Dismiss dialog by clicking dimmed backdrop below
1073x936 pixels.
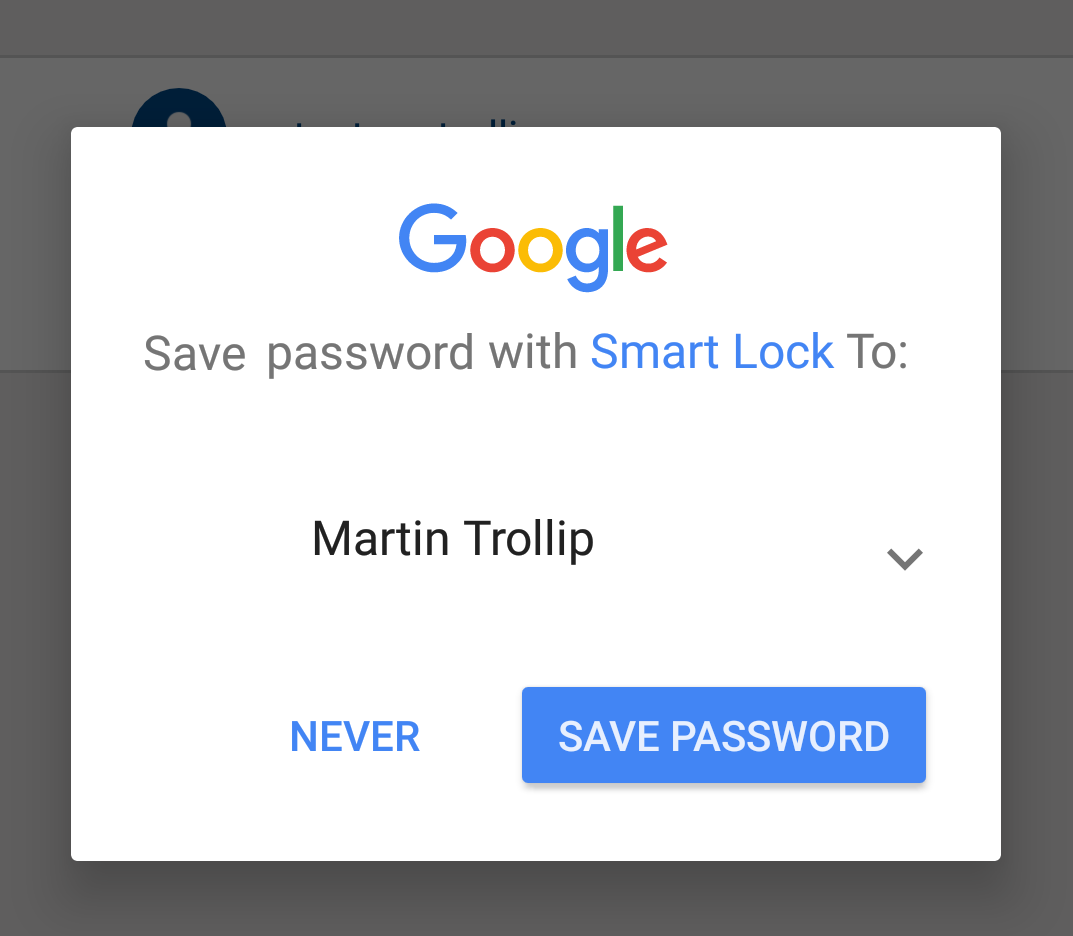pyautogui.click(x=536, y=898)
